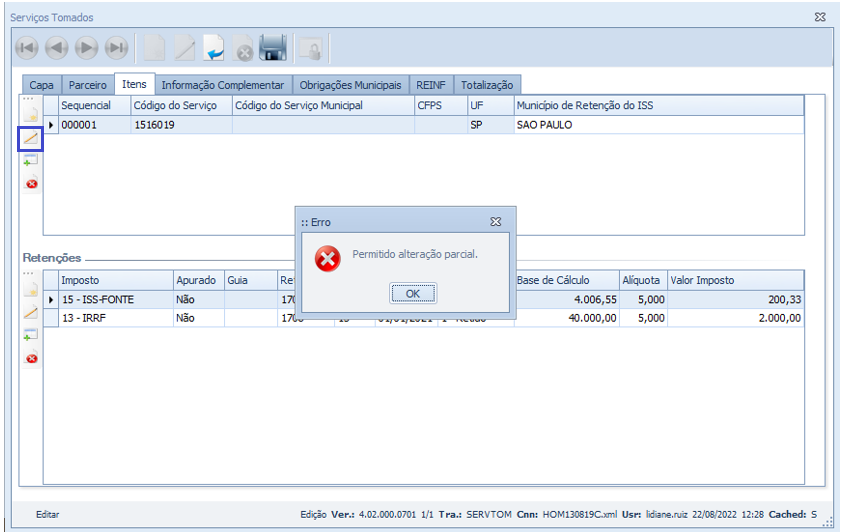The width and height of the screenshot is (843, 532).
Task: Click the new item icon beside the items grid
Action: pyautogui.click(x=31, y=117)
